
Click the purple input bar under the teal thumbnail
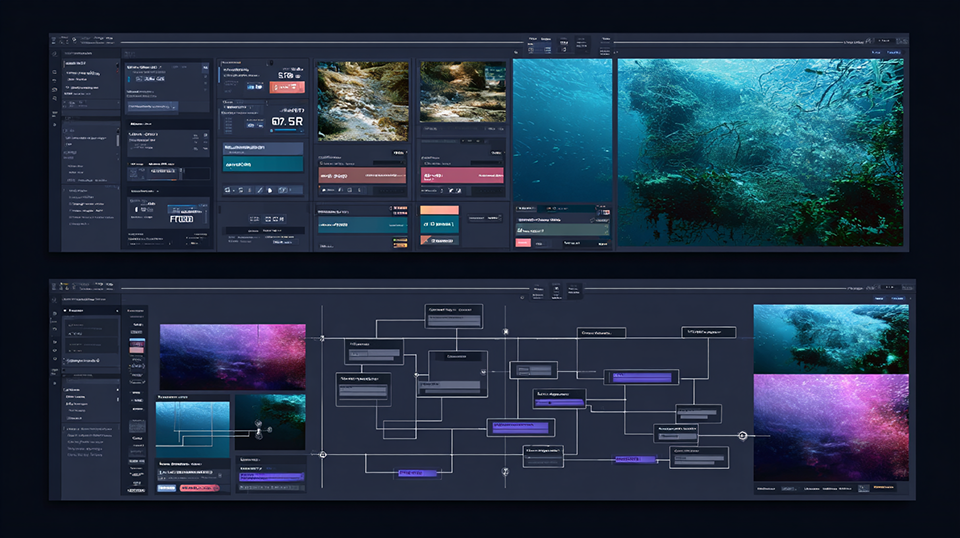[272, 477]
